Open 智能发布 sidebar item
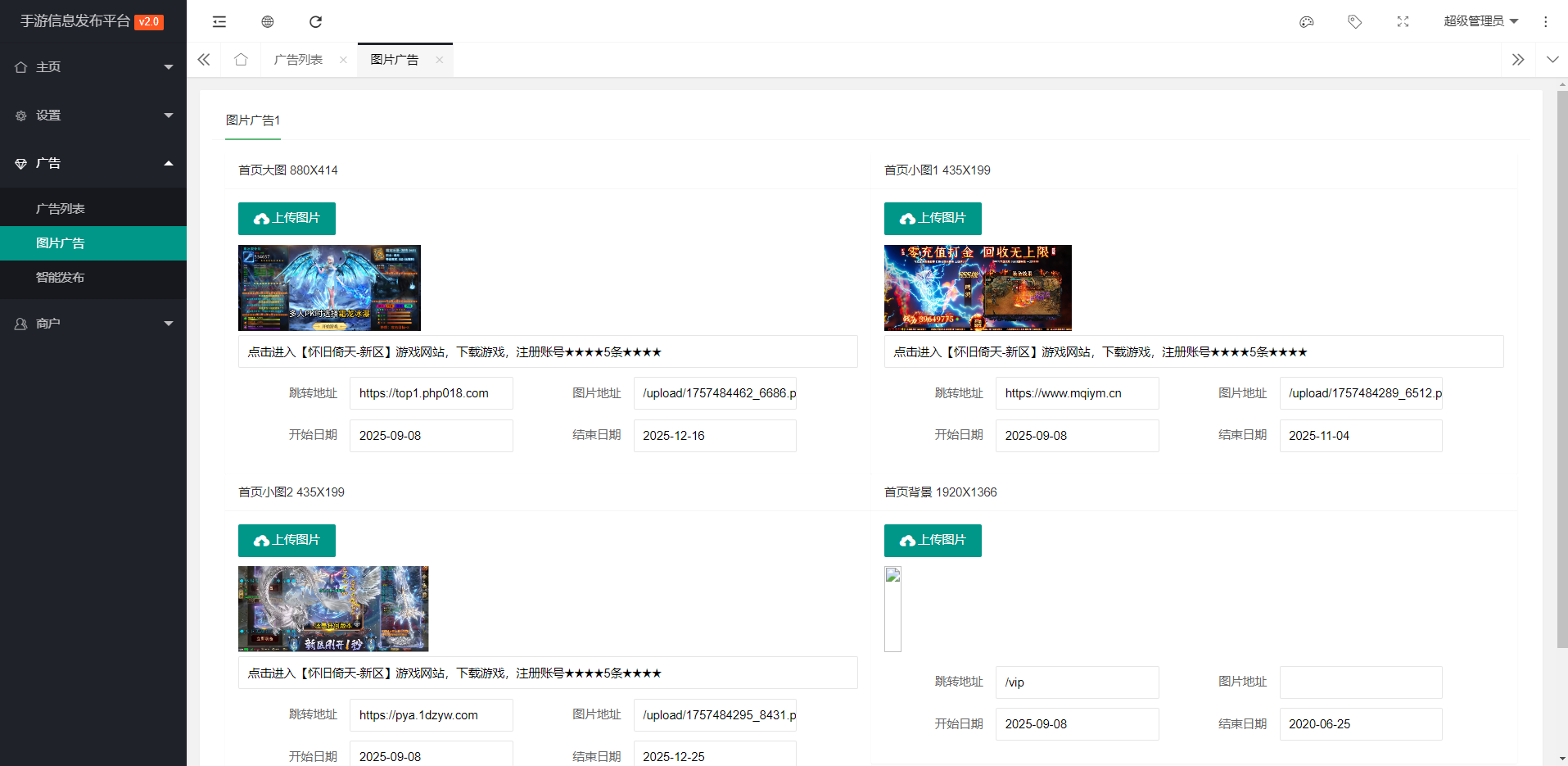1568x766 pixels. click(93, 278)
